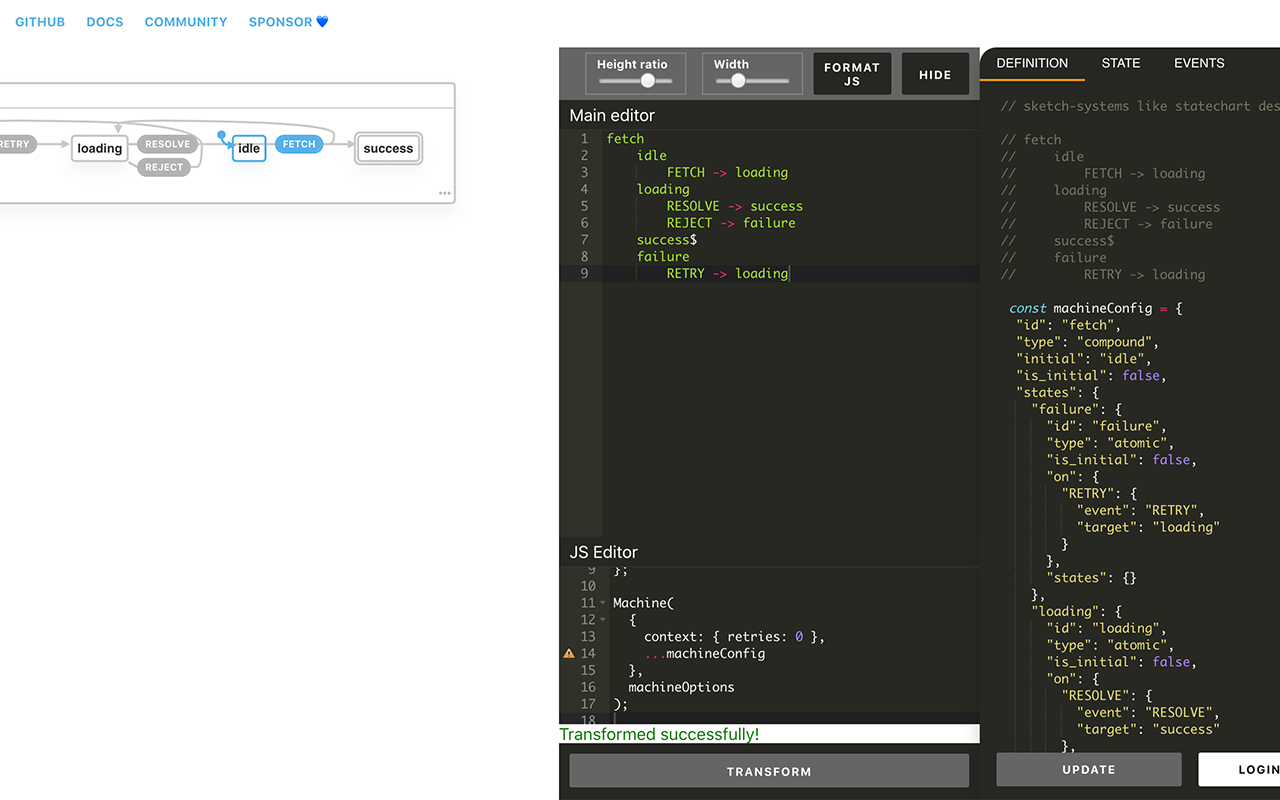Collapse the Machine block on line 11
The height and width of the screenshot is (800, 1280).
(x=602, y=603)
